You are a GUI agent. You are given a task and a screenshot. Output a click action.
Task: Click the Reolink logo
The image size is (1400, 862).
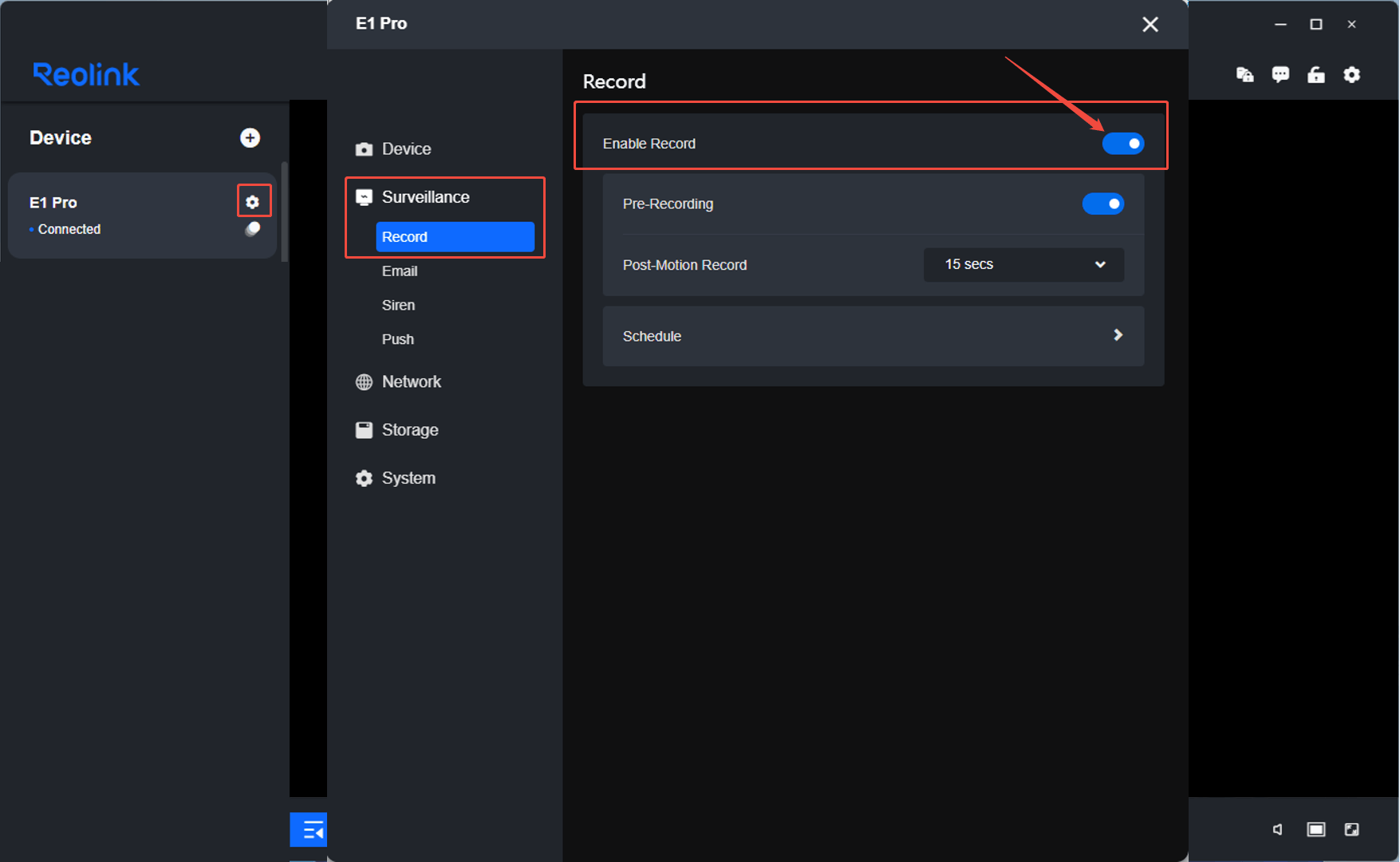pos(86,74)
